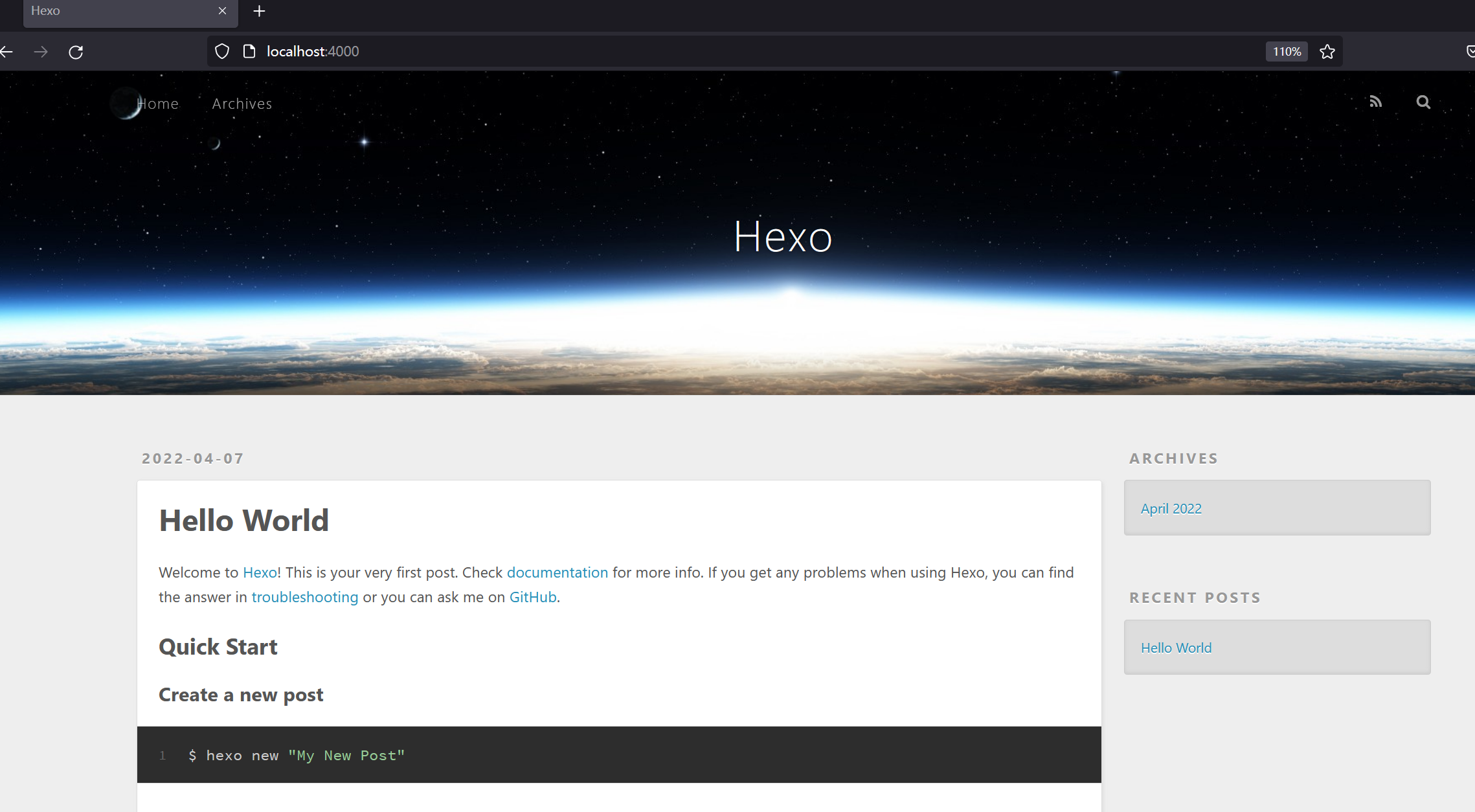Open the site search icon

[x=1423, y=102]
